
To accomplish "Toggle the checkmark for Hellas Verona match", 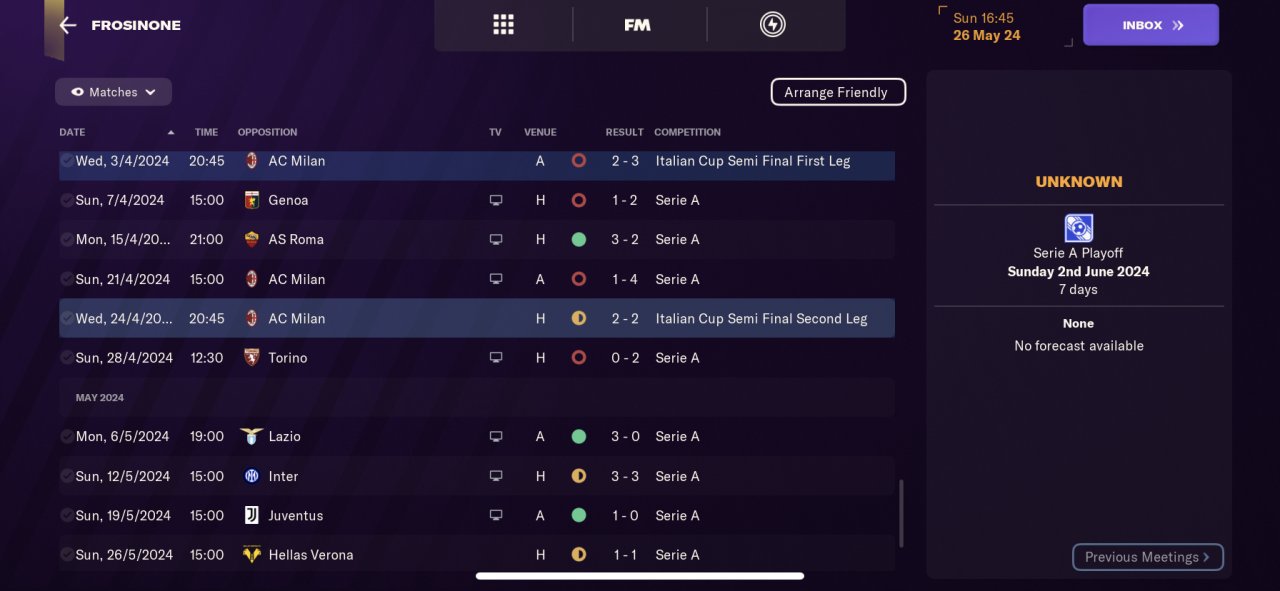I will 66,555.
